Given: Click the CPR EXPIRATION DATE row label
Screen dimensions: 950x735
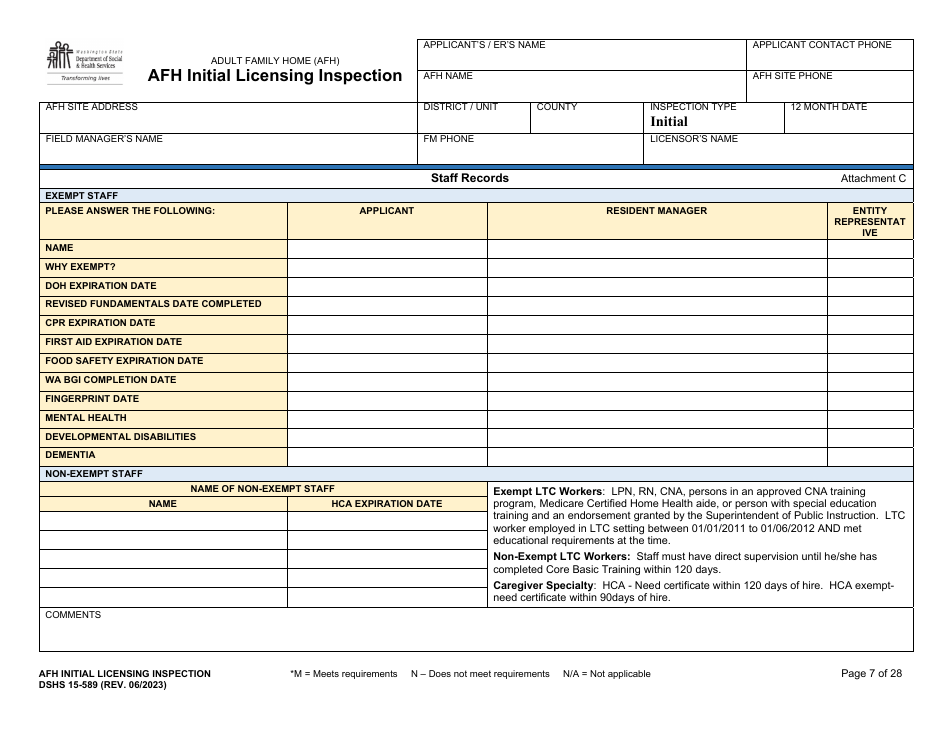Looking at the screenshot, I should pos(100,323).
